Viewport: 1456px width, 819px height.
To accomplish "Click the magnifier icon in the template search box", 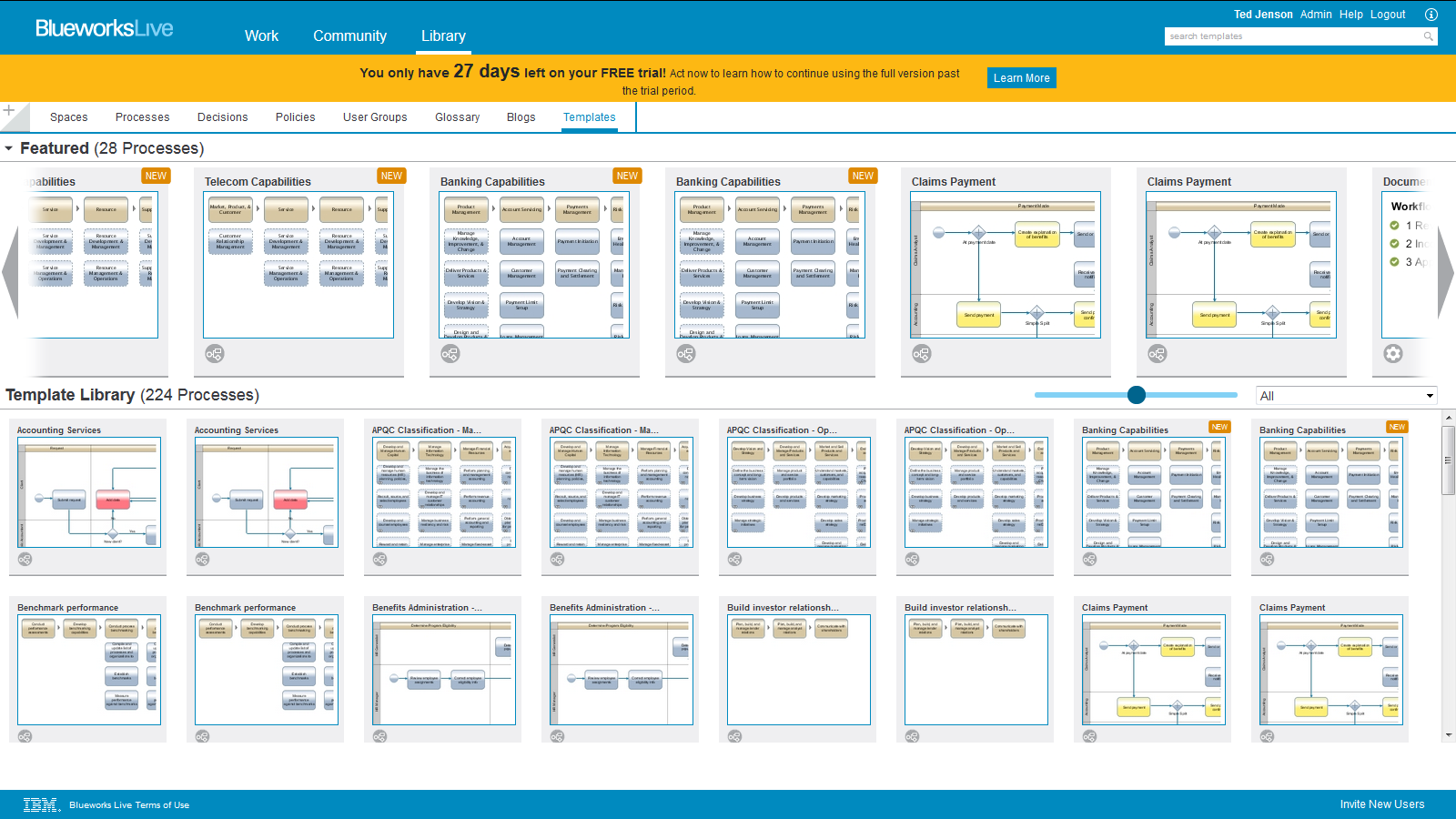I will (1429, 36).
